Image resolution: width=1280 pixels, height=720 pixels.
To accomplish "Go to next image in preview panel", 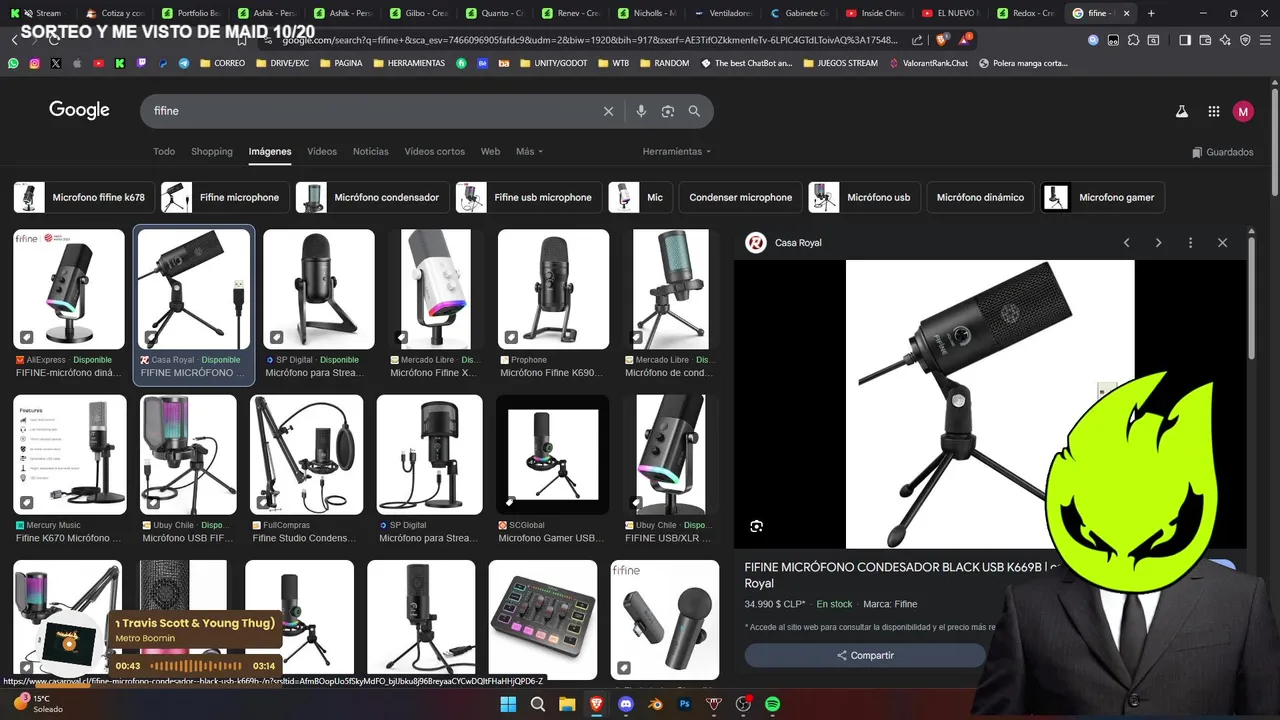I will click(1158, 243).
